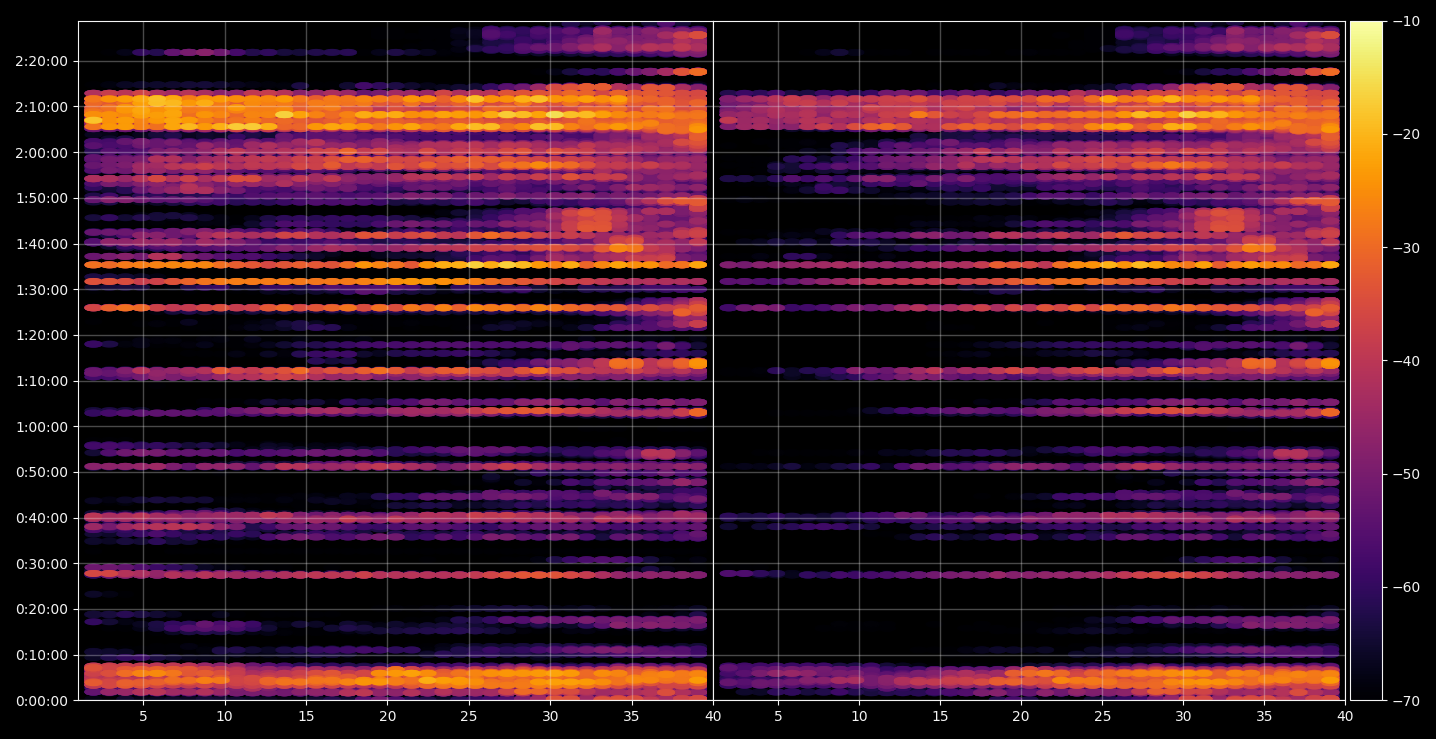1436x739 pixels.
Task: Click the −70 colorbar tick label
Action: coord(1406,701)
